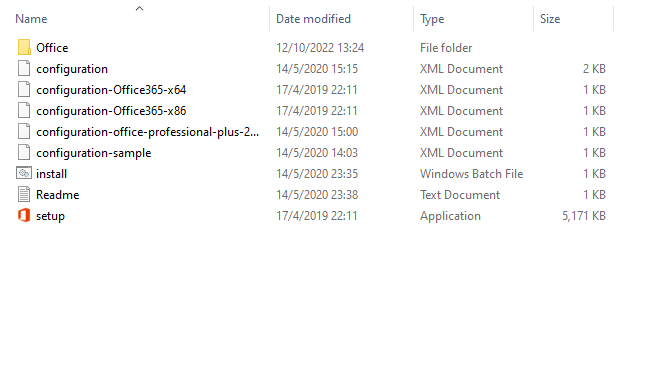The height and width of the screenshot is (381, 666).
Task: Open the Office folder icon
Action: pos(24,48)
